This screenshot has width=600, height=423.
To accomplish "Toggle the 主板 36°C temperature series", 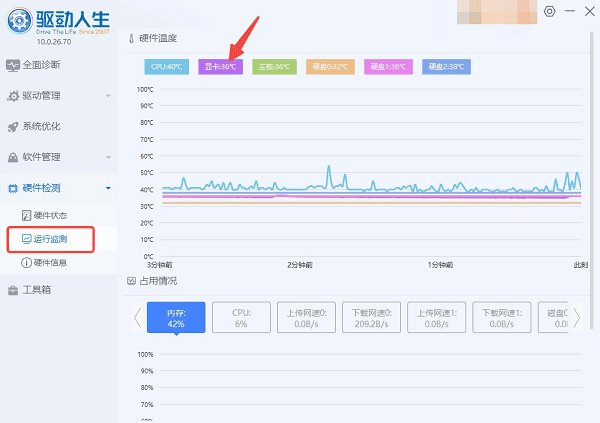I will (274, 67).
